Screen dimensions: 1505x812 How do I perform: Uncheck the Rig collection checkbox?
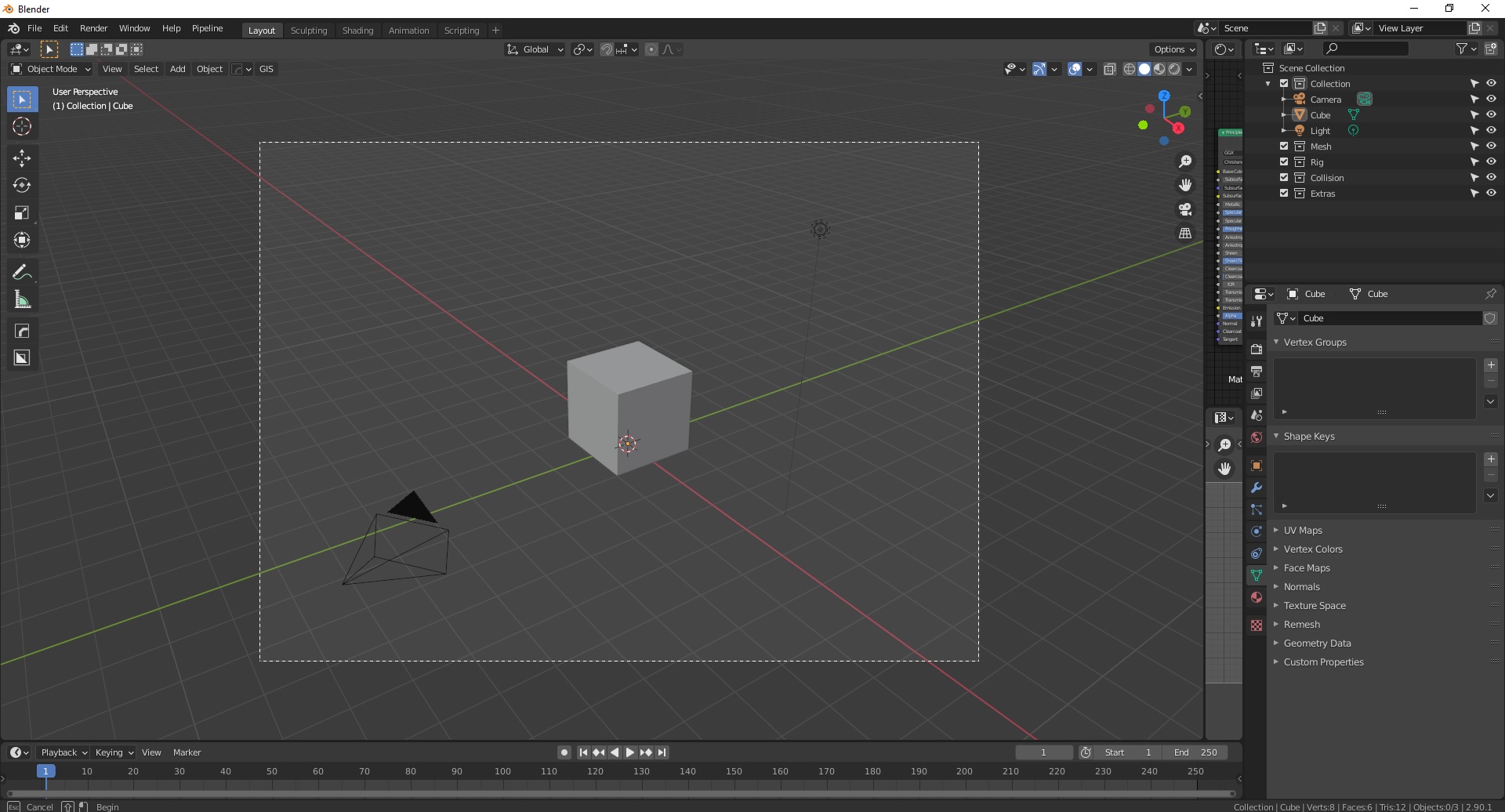[1284, 162]
